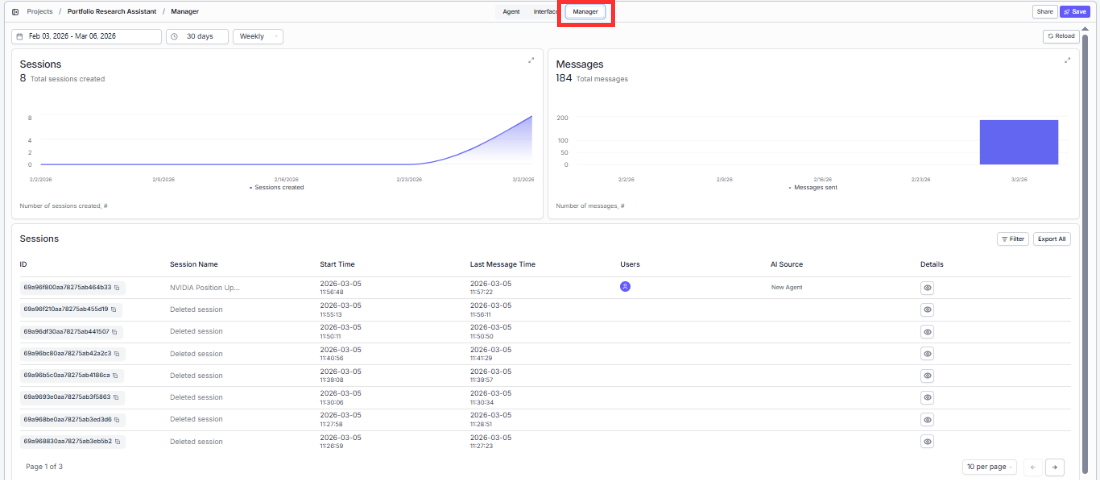Click the Users column header
The width and height of the screenshot is (1100, 480).
(630, 265)
